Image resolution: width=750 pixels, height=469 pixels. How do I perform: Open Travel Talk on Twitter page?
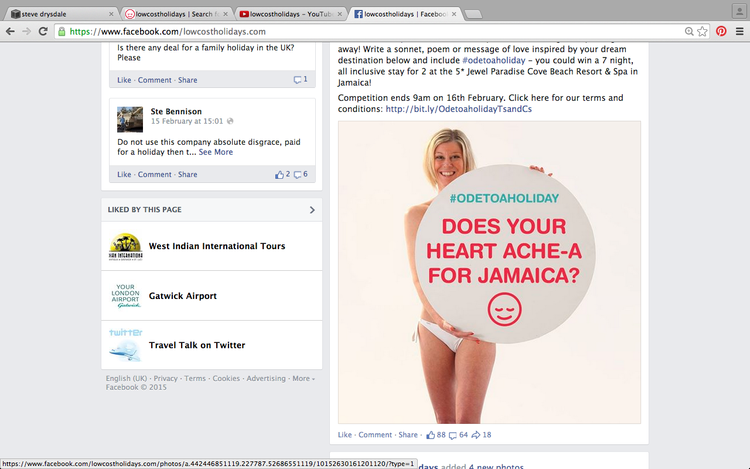point(197,345)
